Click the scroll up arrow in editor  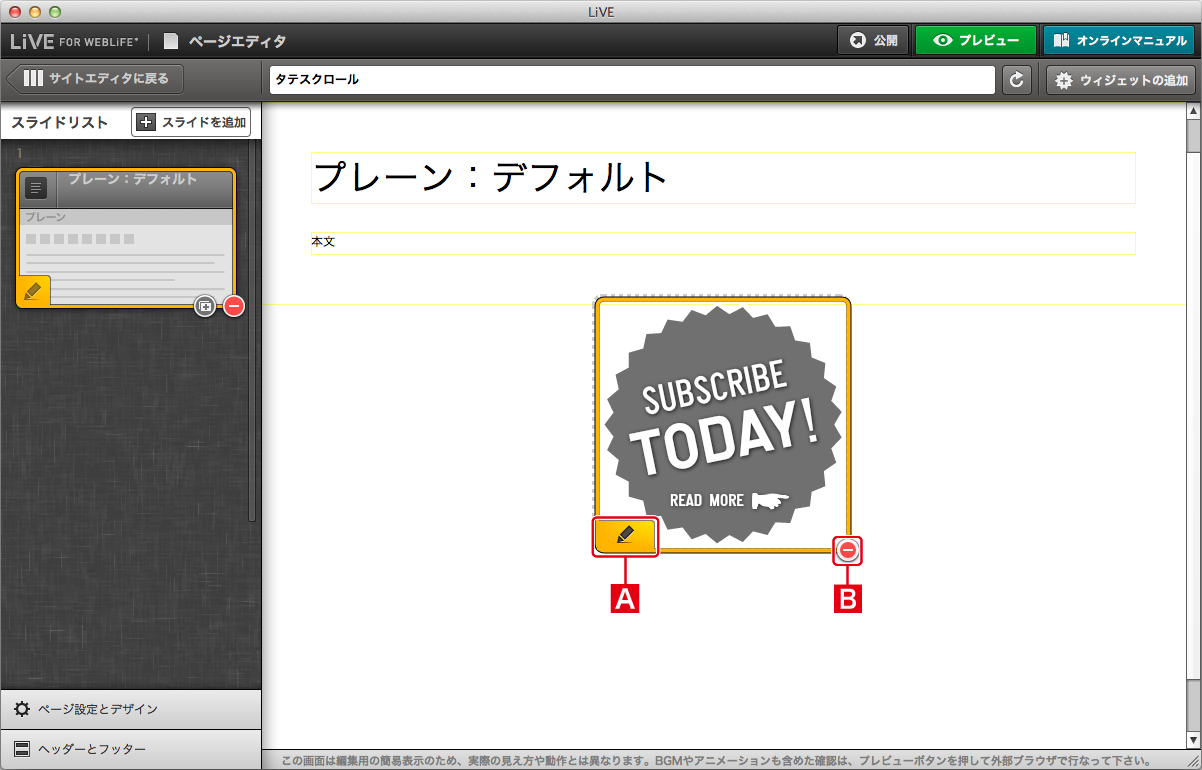(1193, 110)
